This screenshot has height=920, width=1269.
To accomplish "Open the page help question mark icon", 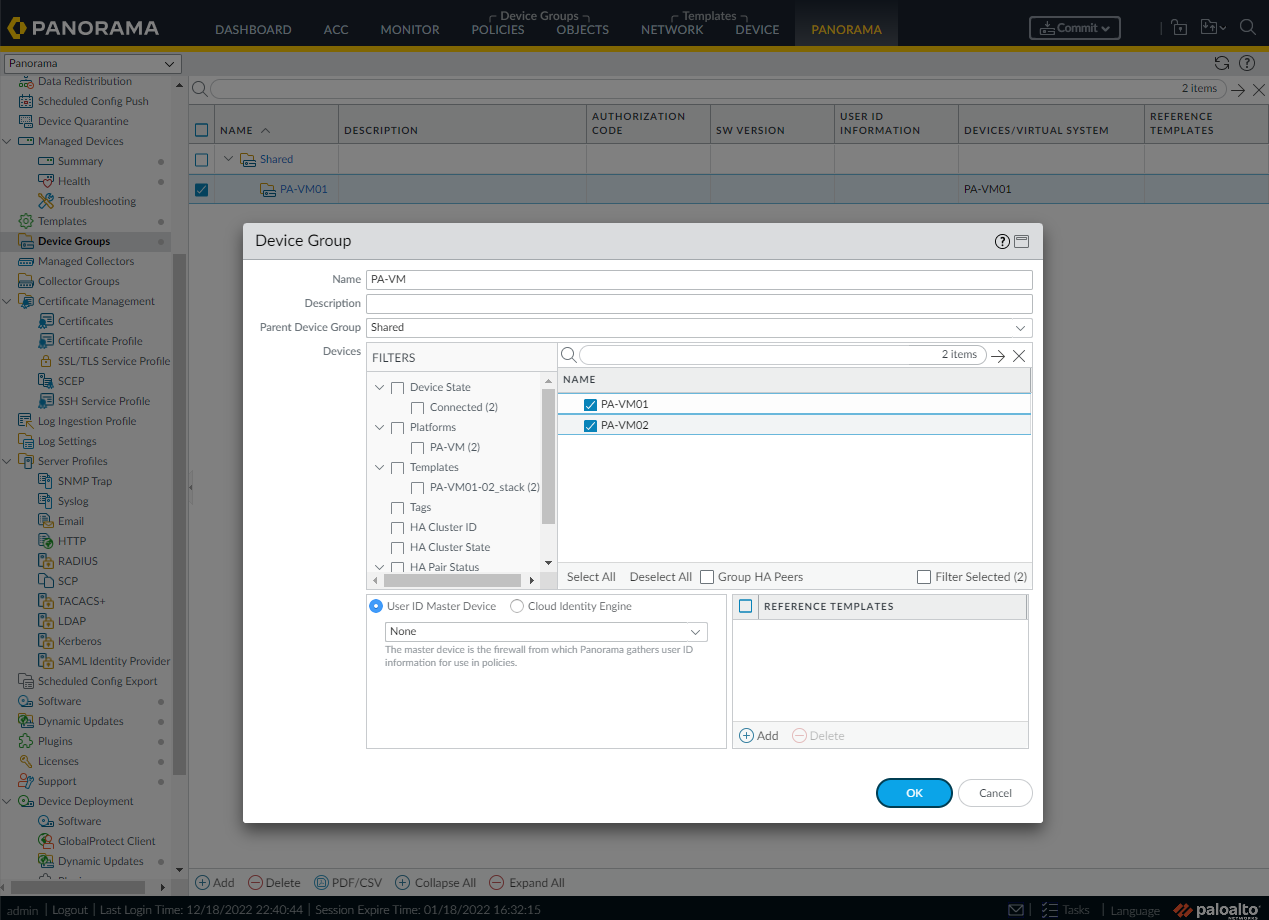I will pos(1246,63).
